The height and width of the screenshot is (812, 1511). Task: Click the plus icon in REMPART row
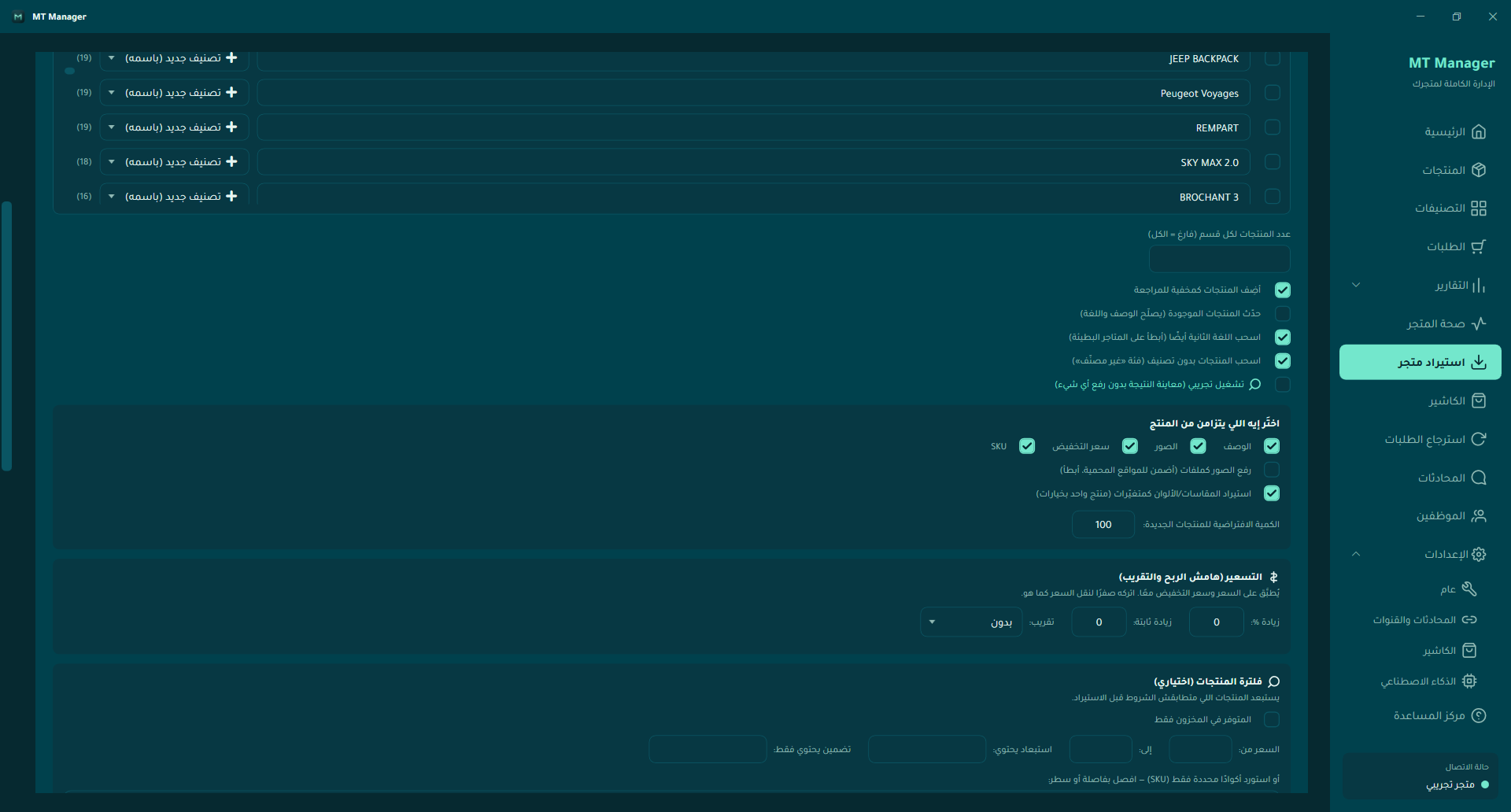[231, 127]
